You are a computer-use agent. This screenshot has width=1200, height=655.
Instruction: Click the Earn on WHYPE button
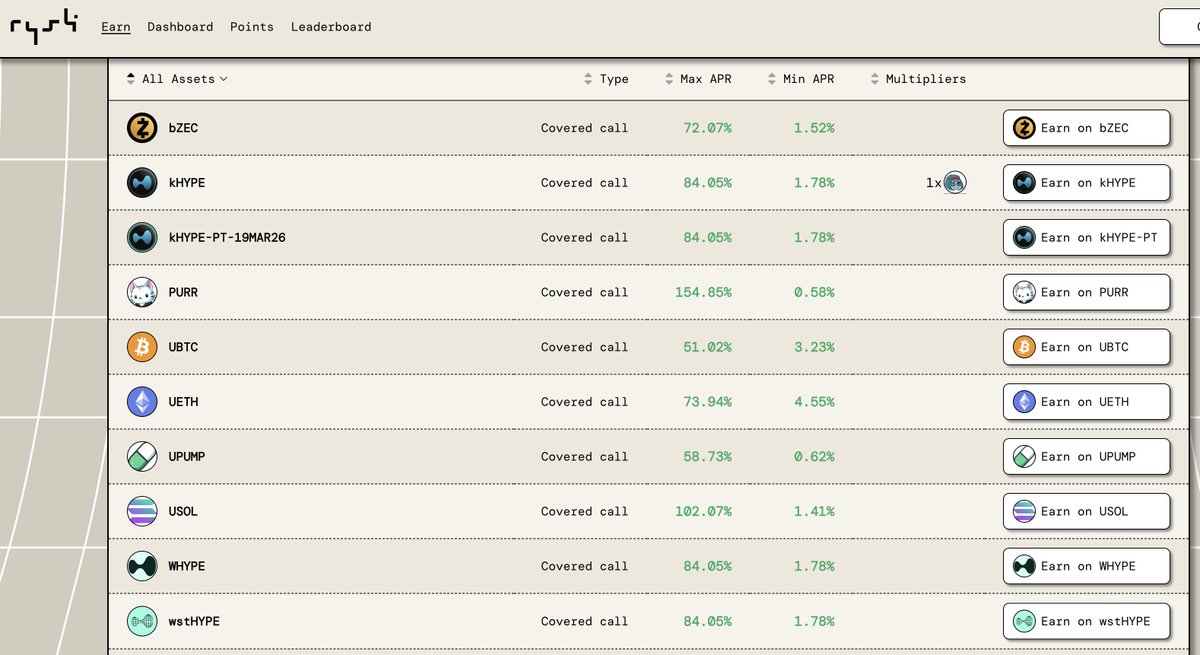tap(1086, 566)
